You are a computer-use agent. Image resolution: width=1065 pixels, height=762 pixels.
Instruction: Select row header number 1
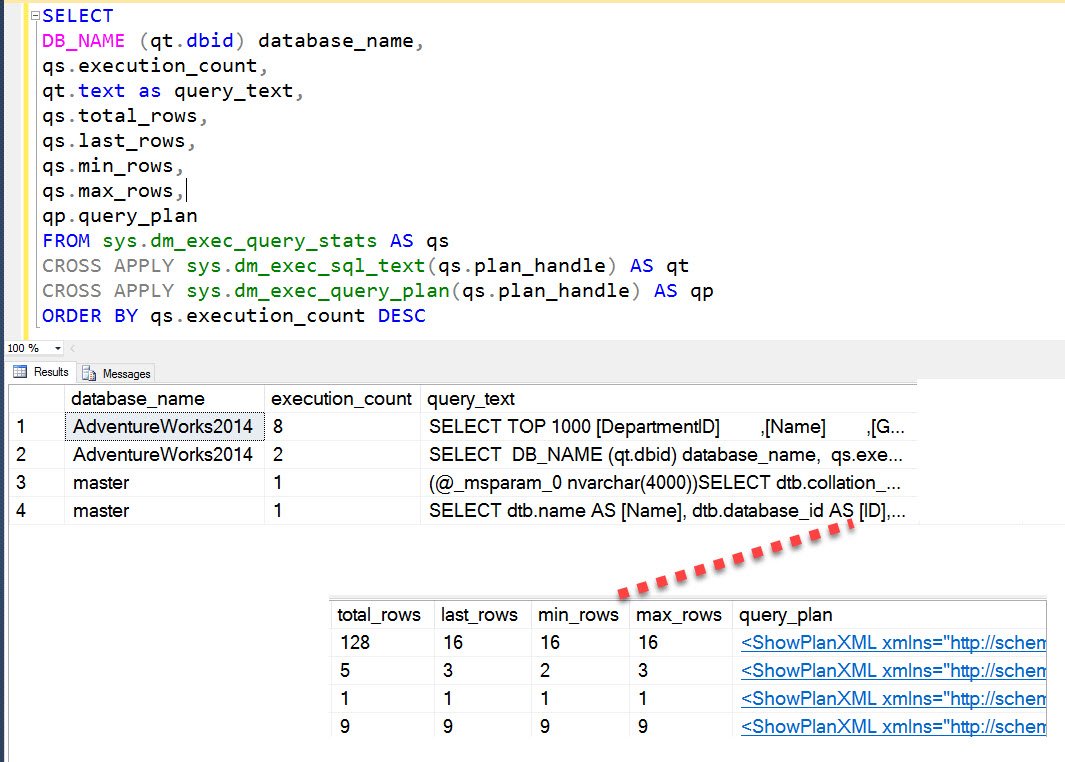tap(36, 427)
